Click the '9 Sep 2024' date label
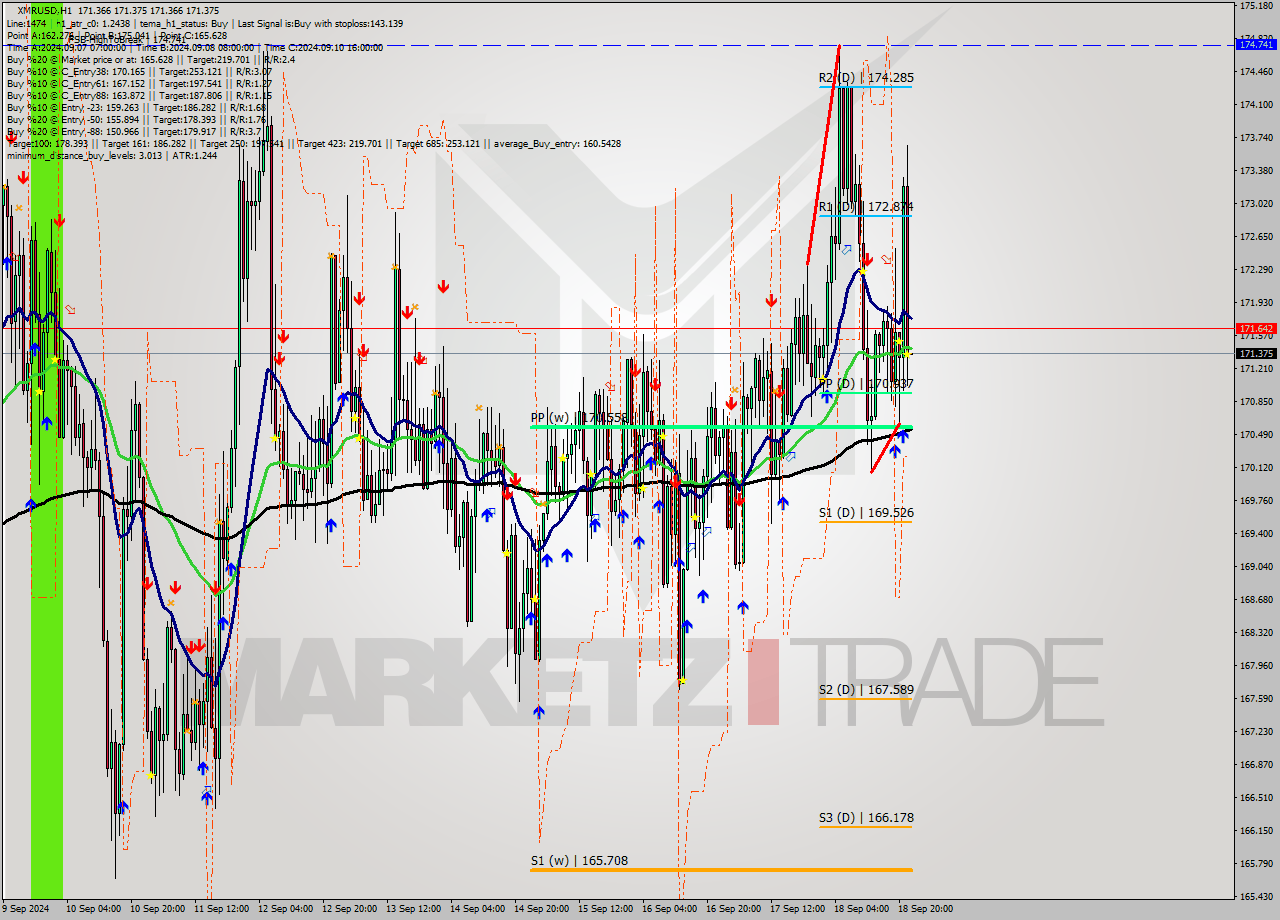The image size is (1280, 920). point(27,909)
